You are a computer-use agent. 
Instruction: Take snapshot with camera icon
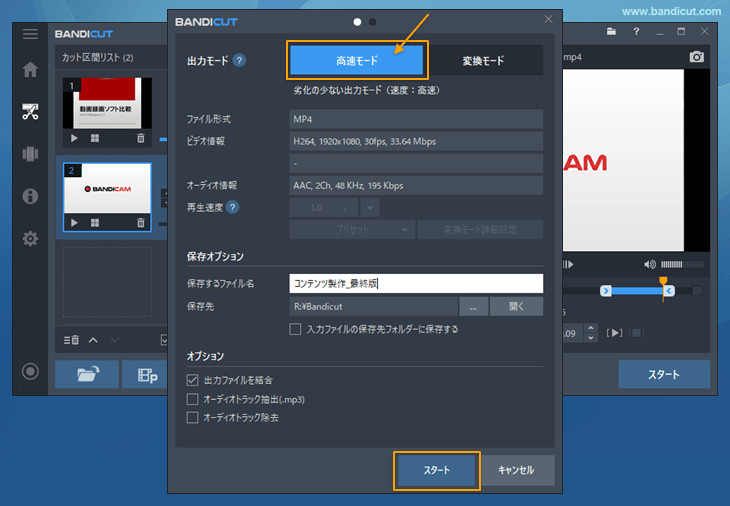pos(696,57)
